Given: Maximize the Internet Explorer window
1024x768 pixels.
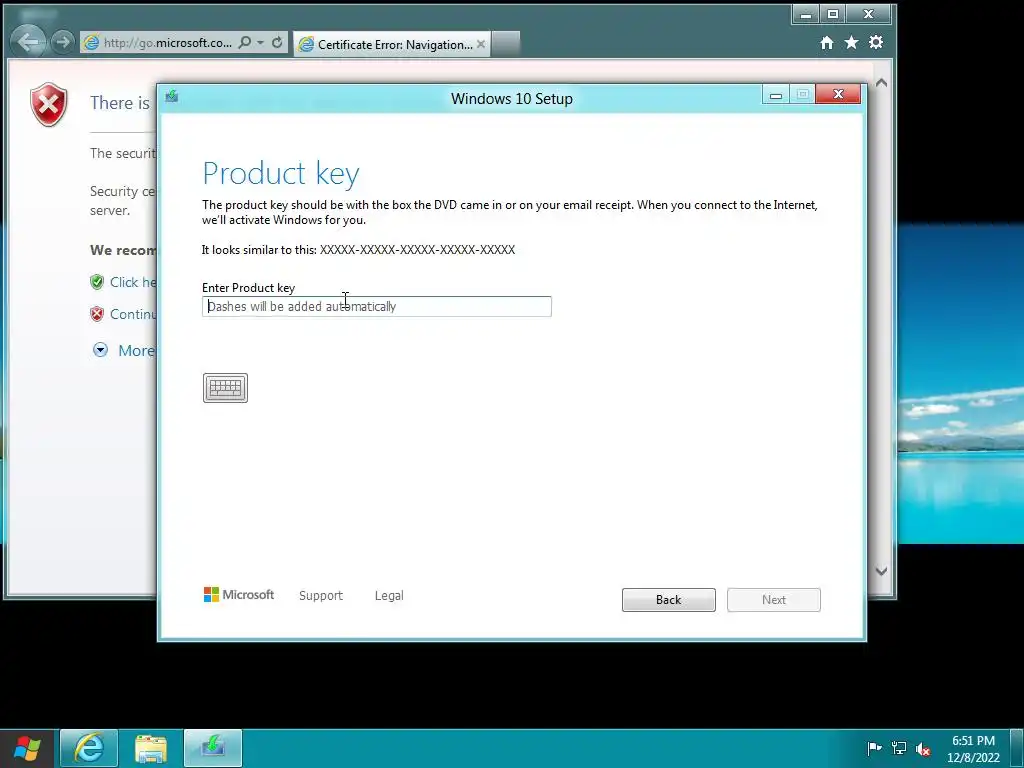Looking at the screenshot, I should tap(833, 14).
